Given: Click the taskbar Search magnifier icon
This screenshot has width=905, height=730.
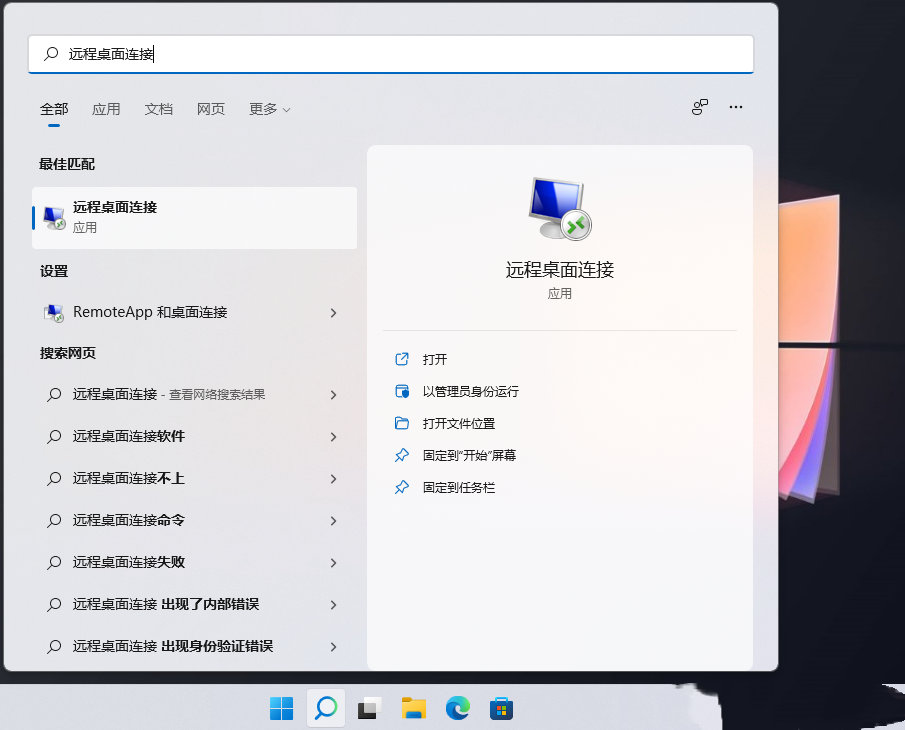Looking at the screenshot, I should pos(326,709).
